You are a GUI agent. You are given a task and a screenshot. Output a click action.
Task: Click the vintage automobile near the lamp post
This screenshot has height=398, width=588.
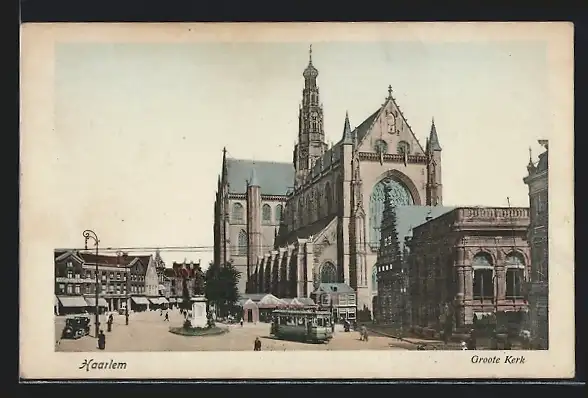coord(76,327)
